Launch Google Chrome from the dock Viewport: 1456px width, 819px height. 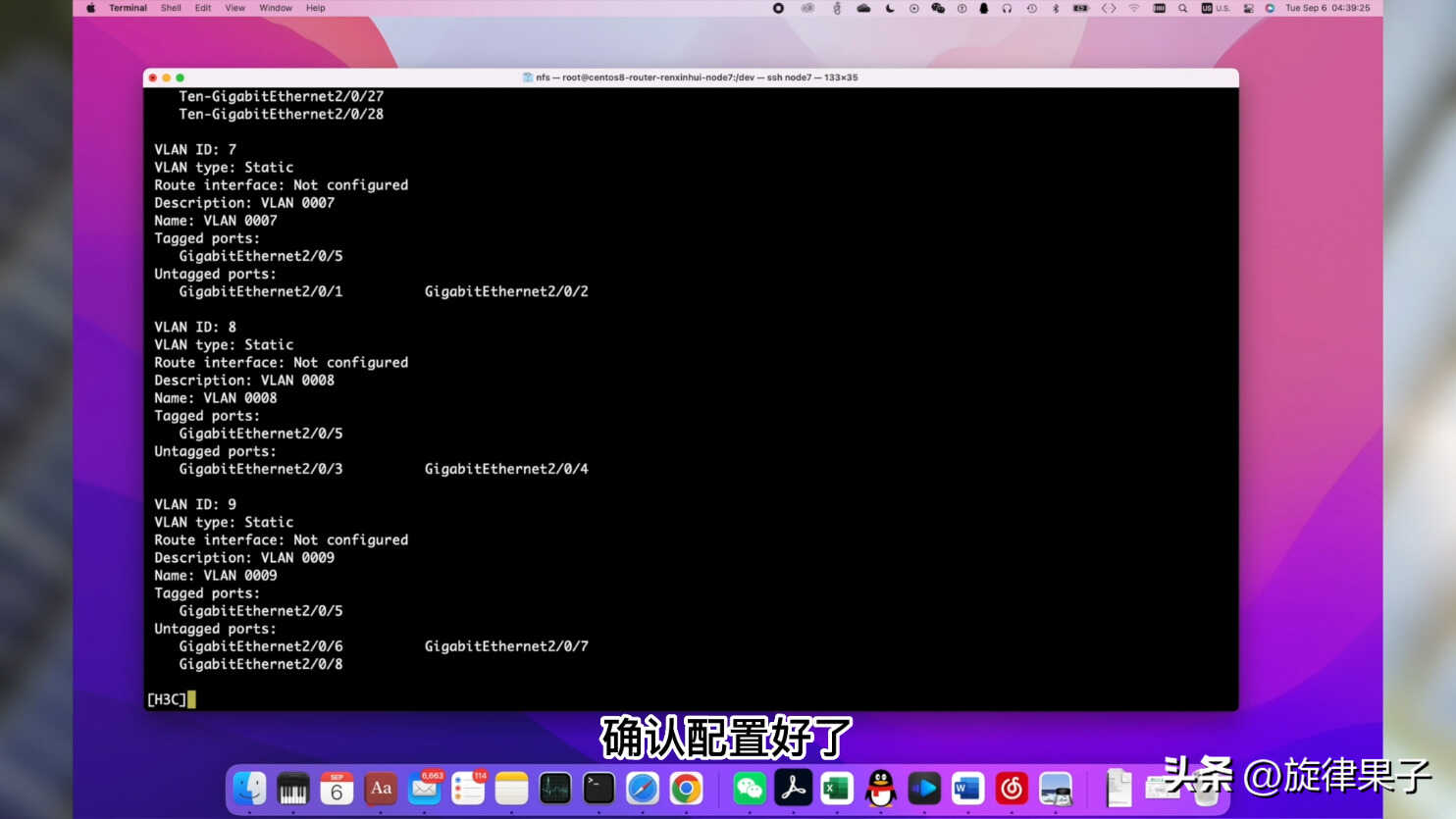[686, 789]
